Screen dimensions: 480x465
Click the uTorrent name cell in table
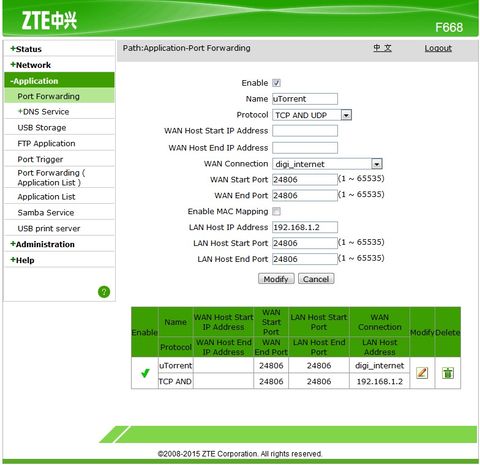[x=175, y=365]
